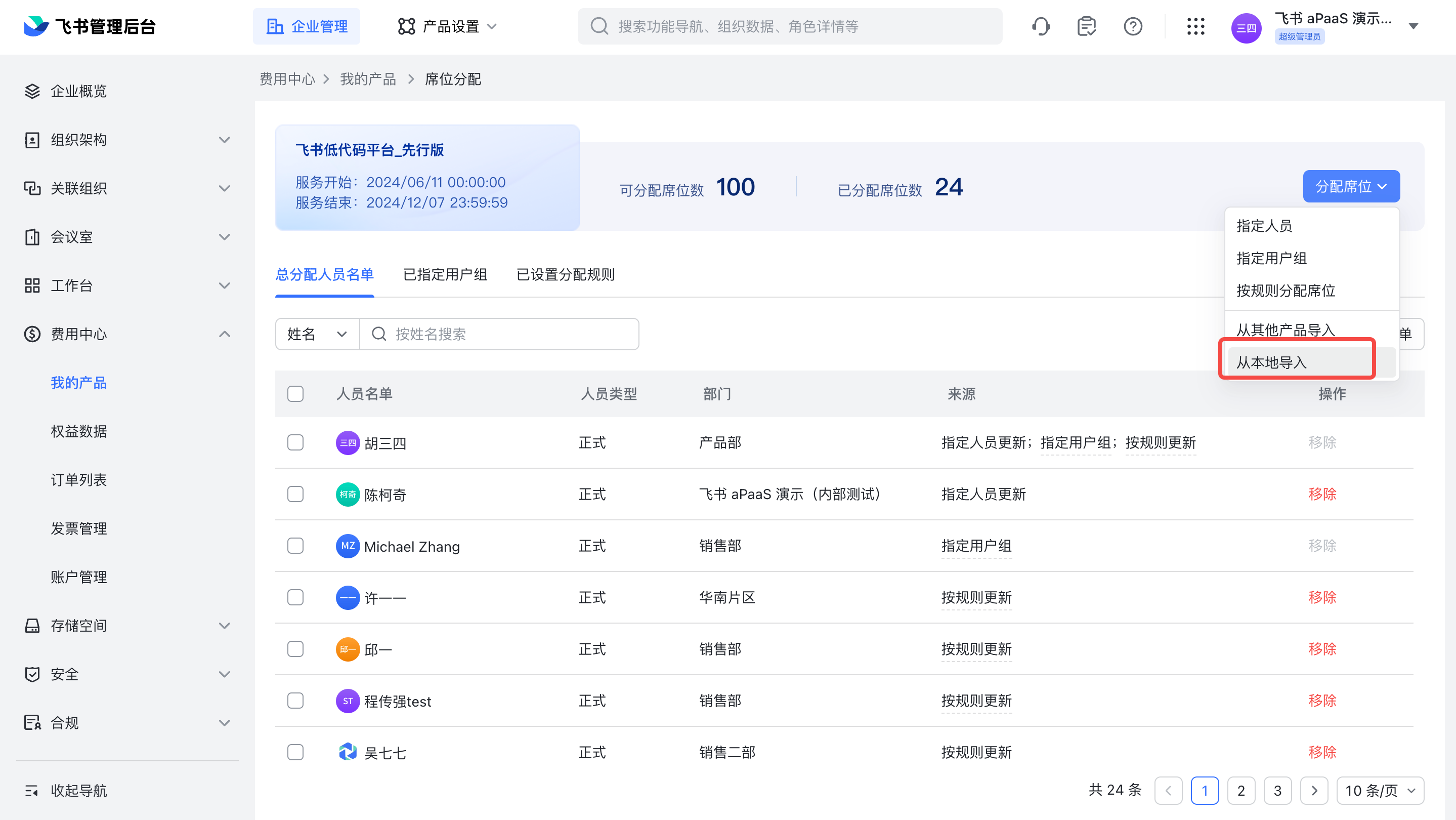
Task: Open the account menu arrow at top right
Action: pyautogui.click(x=1413, y=26)
